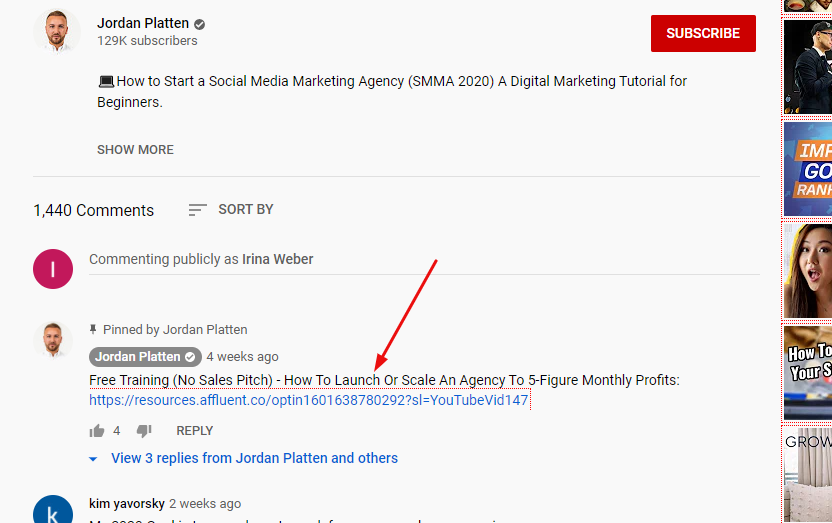The height and width of the screenshot is (523, 832).
Task: Click kim yavorsky's '2 weeks ago' timestamp
Action: click(x=205, y=503)
